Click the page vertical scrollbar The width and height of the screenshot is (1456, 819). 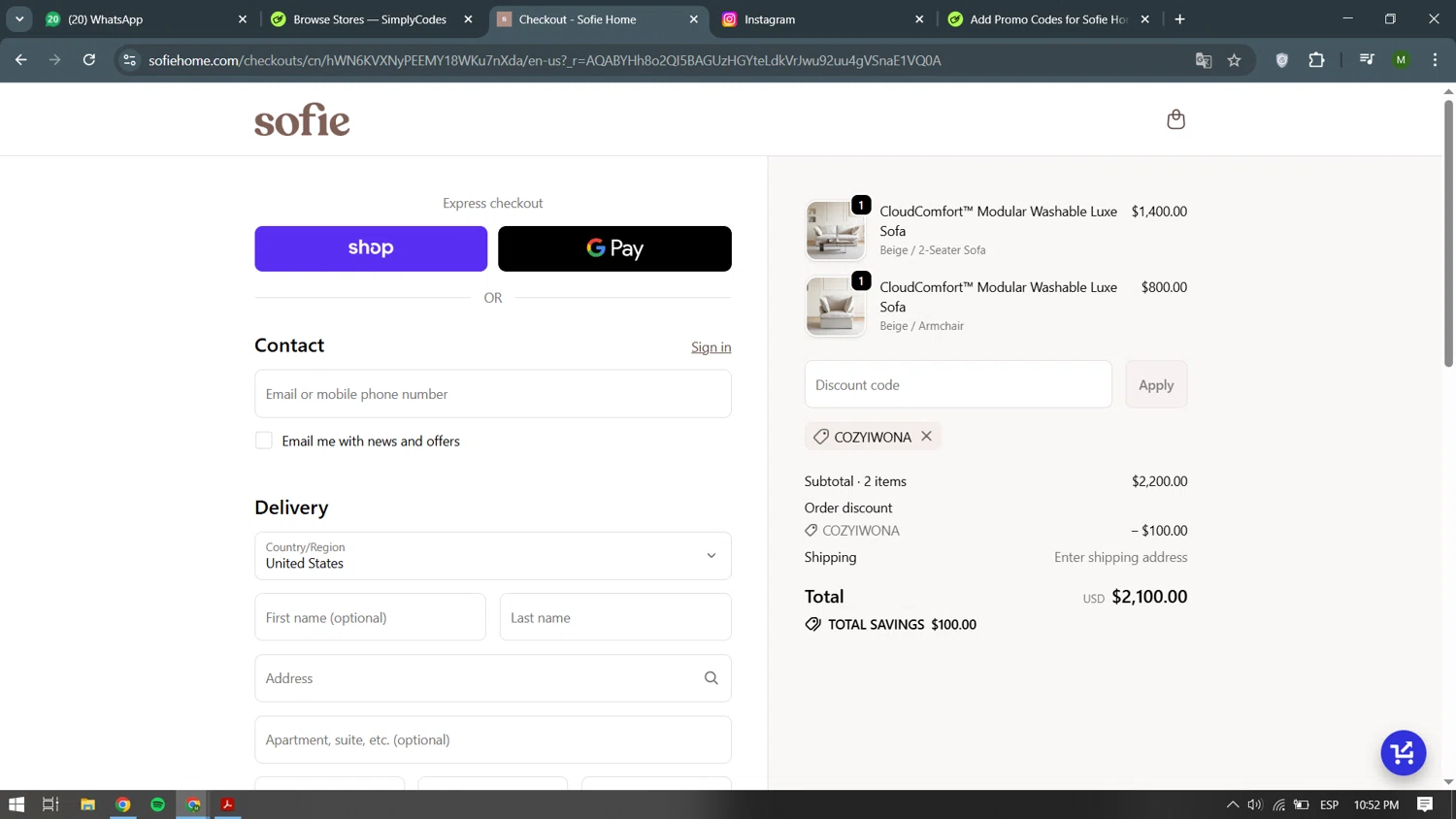[1448, 233]
